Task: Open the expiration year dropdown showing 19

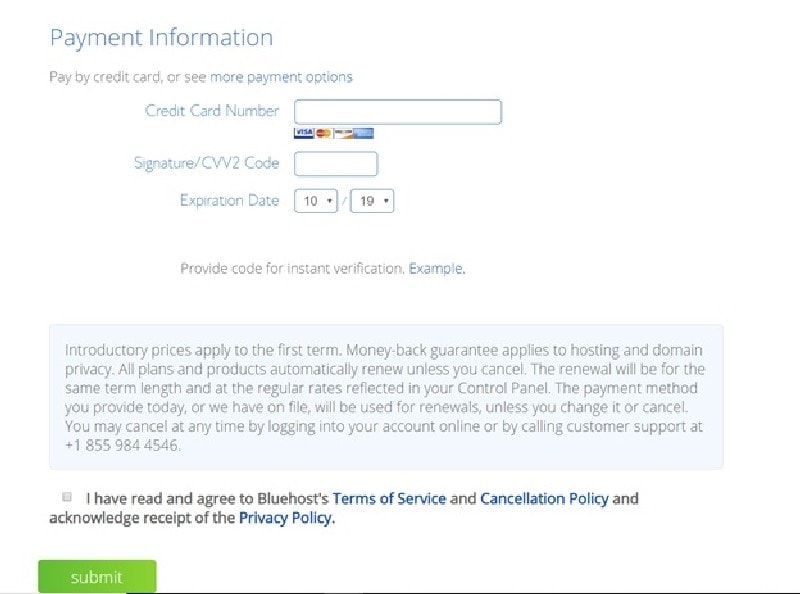Action: pyautogui.click(x=372, y=201)
